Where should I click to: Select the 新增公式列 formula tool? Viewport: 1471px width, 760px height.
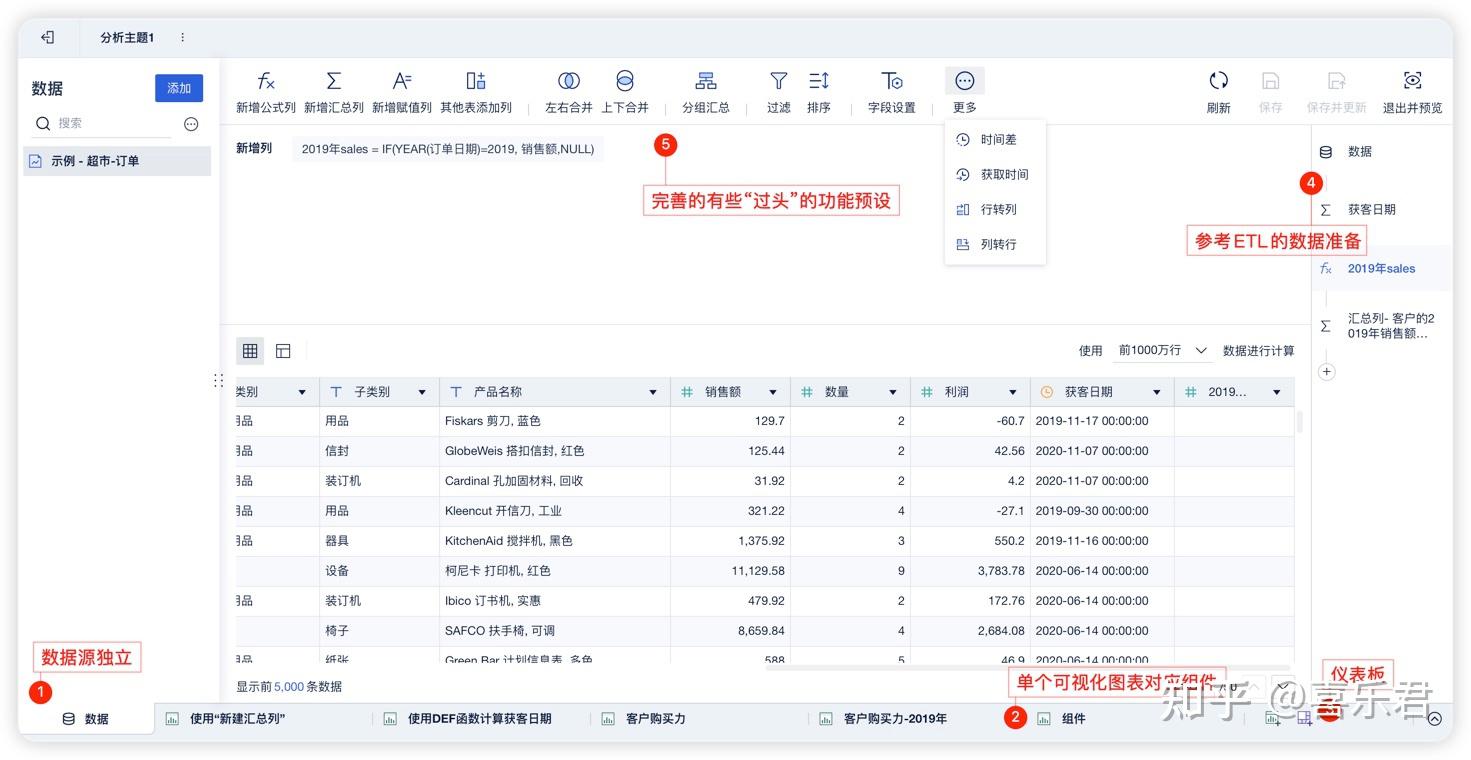266,90
